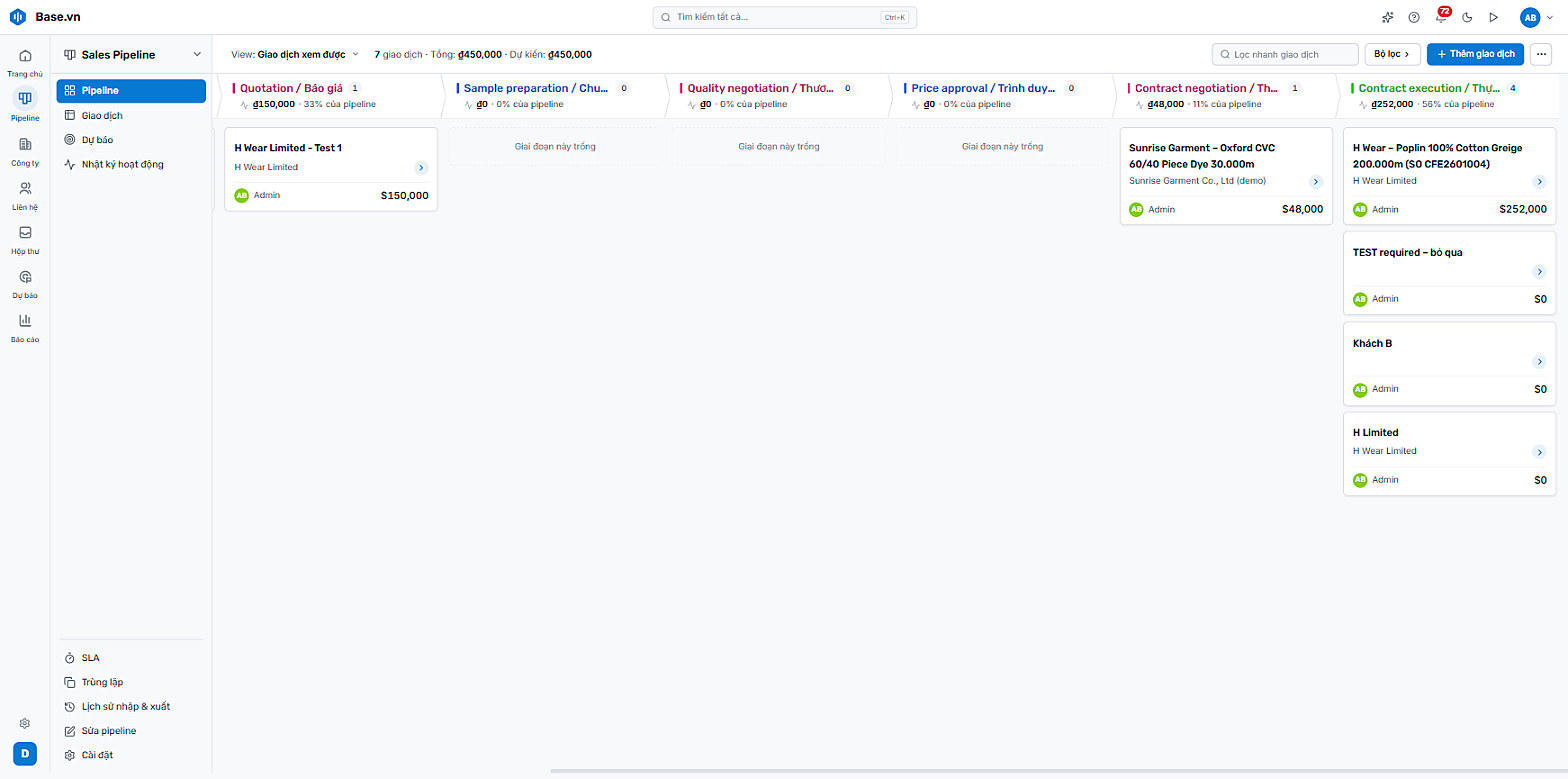Image resolution: width=1568 pixels, height=779 pixels.
Task: Open SLA in the sidebar
Action: [x=131, y=658]
